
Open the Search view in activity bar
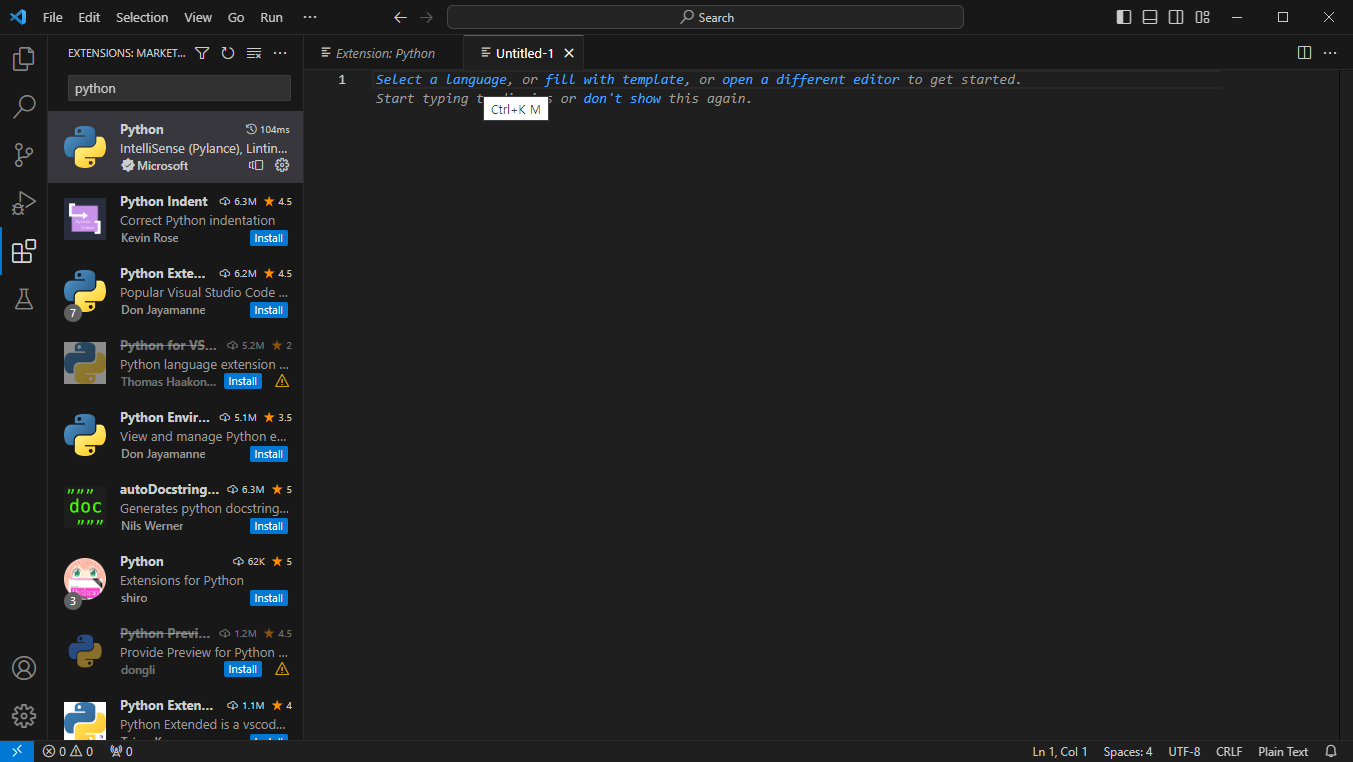click(x=24, y=106)
